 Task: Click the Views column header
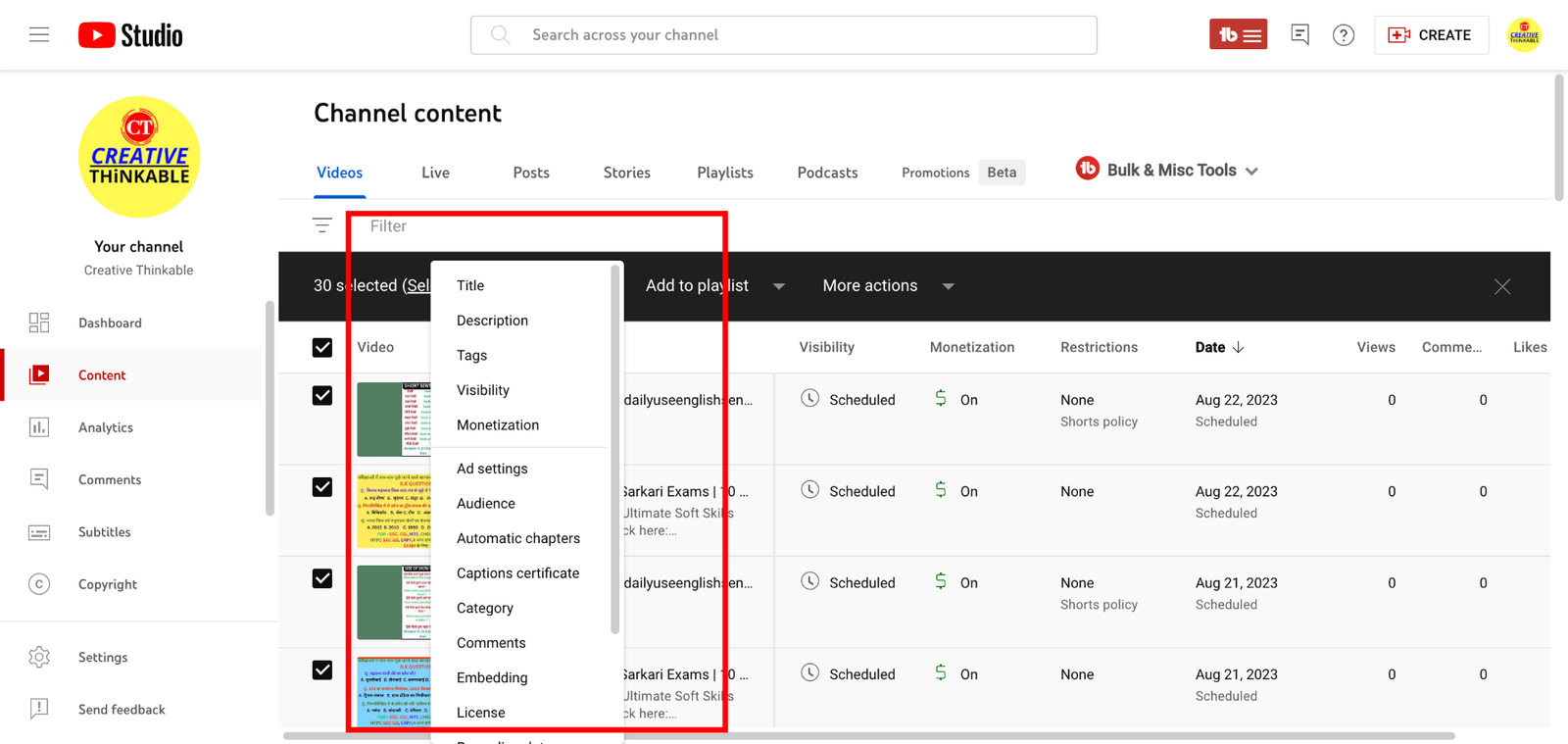tap(1376, 347)
